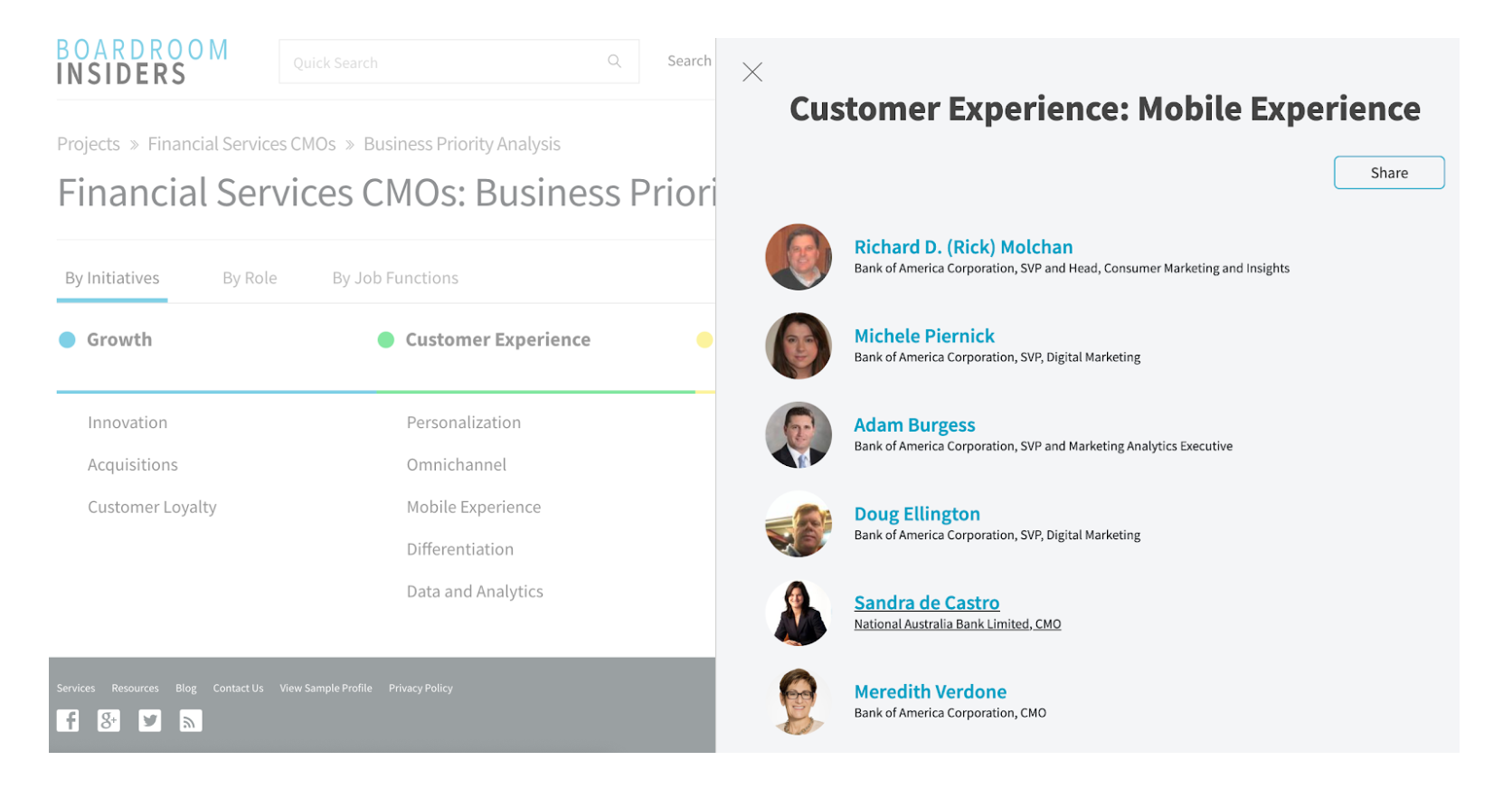The image size is (1512, 789).
Task: Click the blue Growth category dot
Action: click(67, 340)
